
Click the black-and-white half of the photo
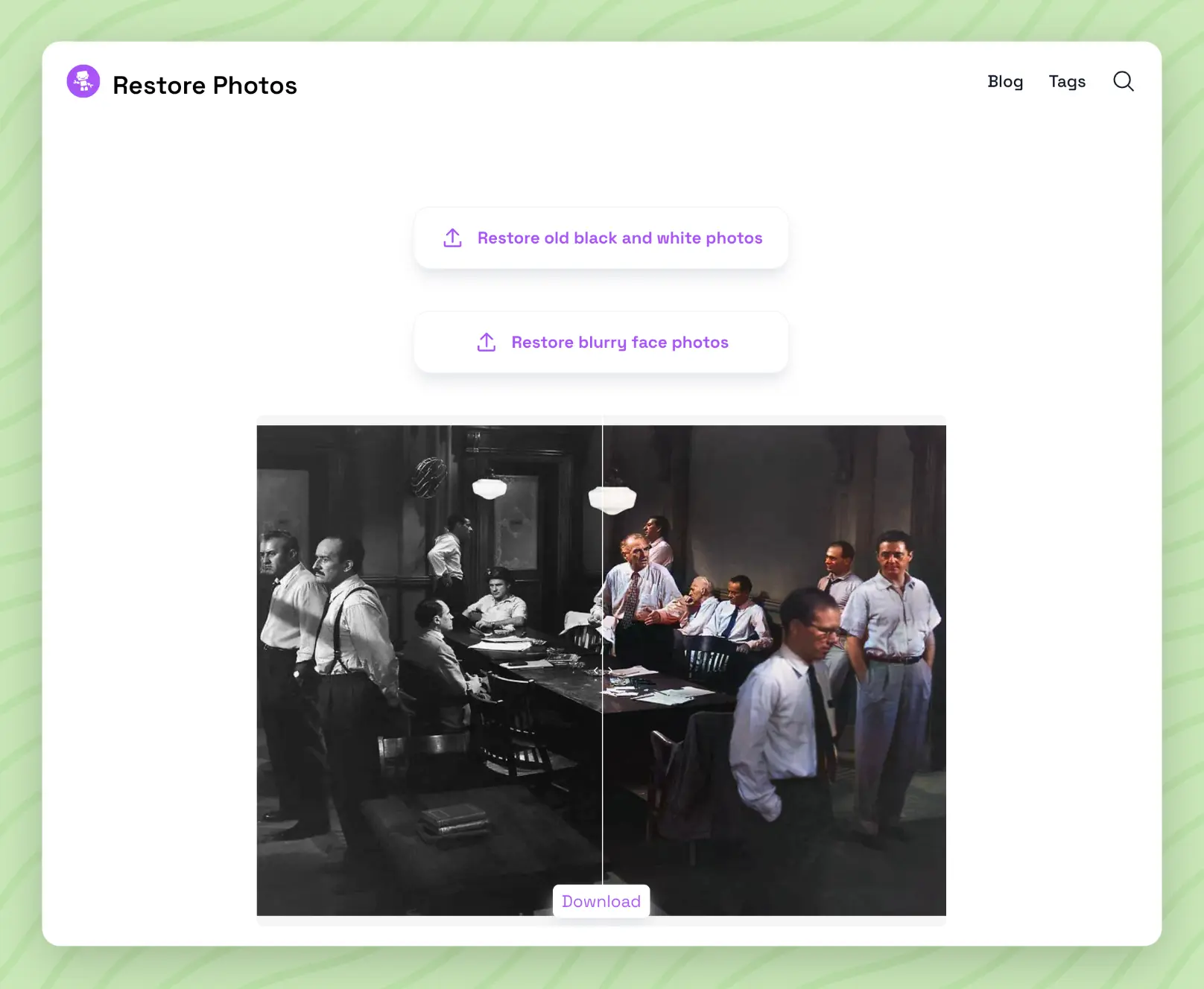(x=429, y=670)
